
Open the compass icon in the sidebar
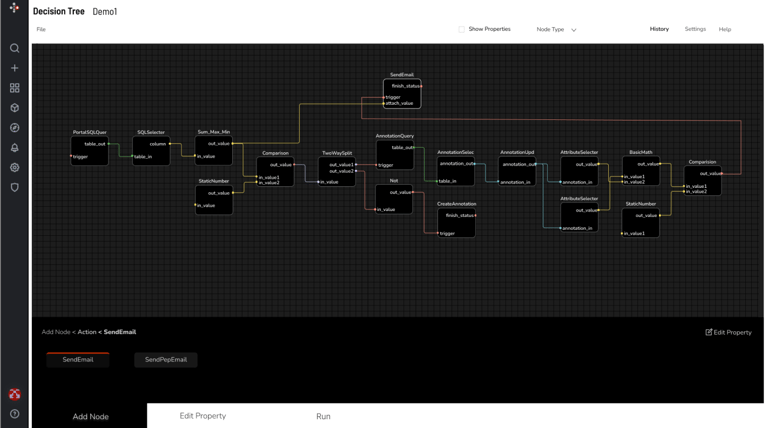(x=15, y=128)
